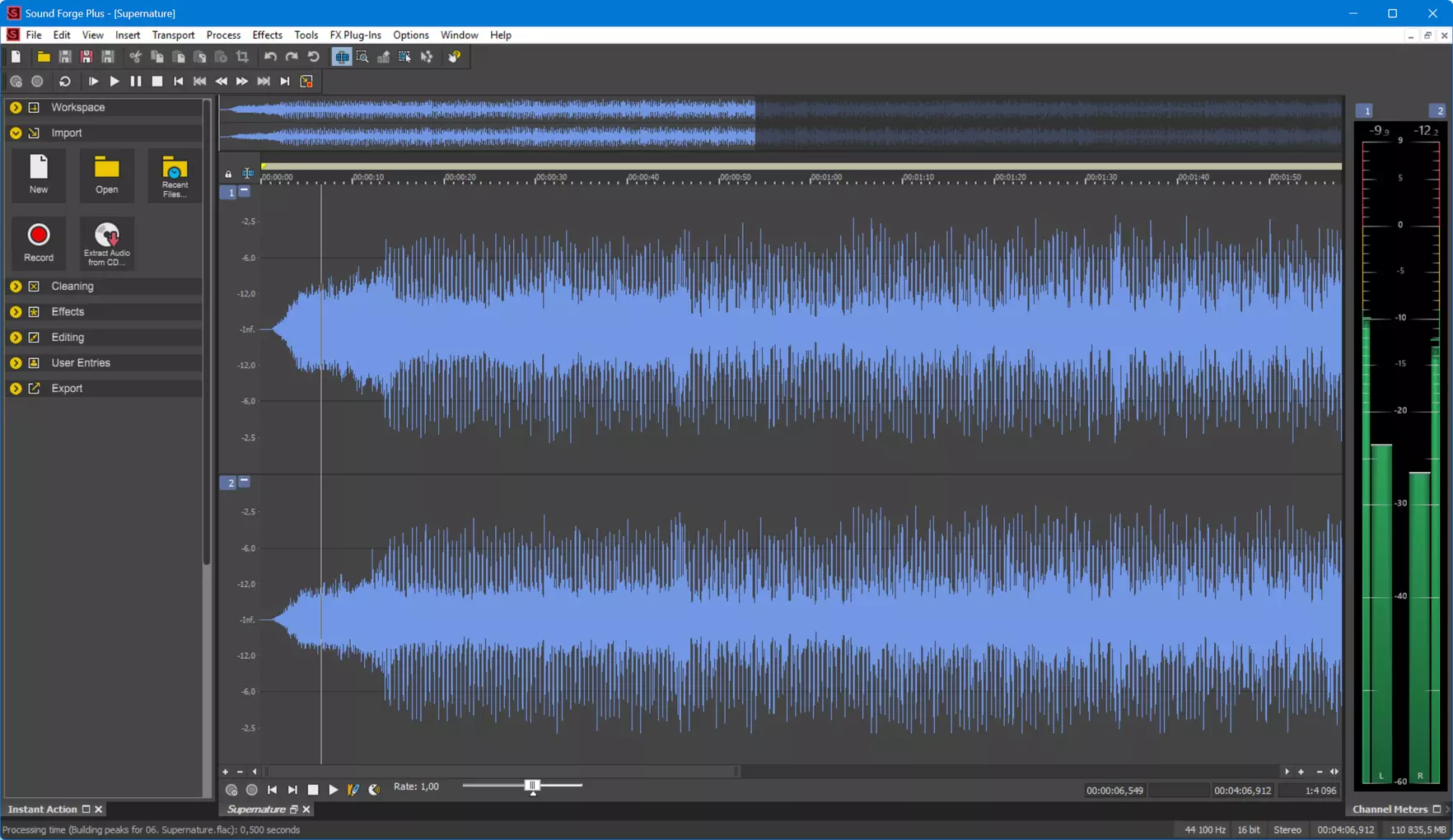Screen dimensions: 1453x840
Task: Click the overview waveform strip at top
Action: pos(780,124)
